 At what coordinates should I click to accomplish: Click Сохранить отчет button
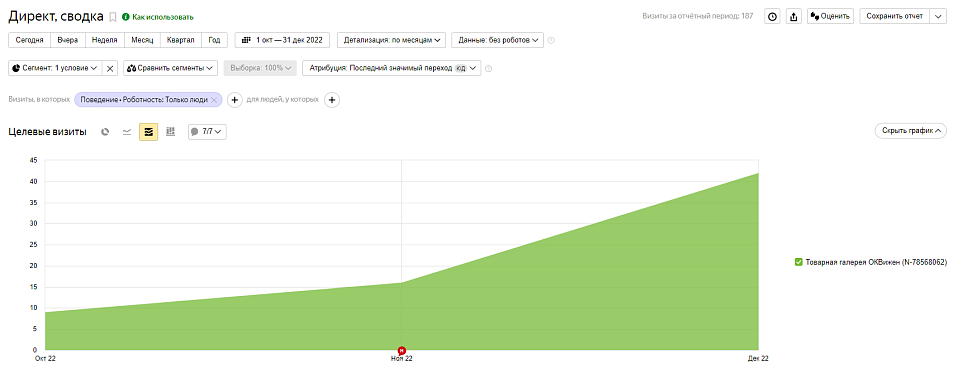pos(894,17)
